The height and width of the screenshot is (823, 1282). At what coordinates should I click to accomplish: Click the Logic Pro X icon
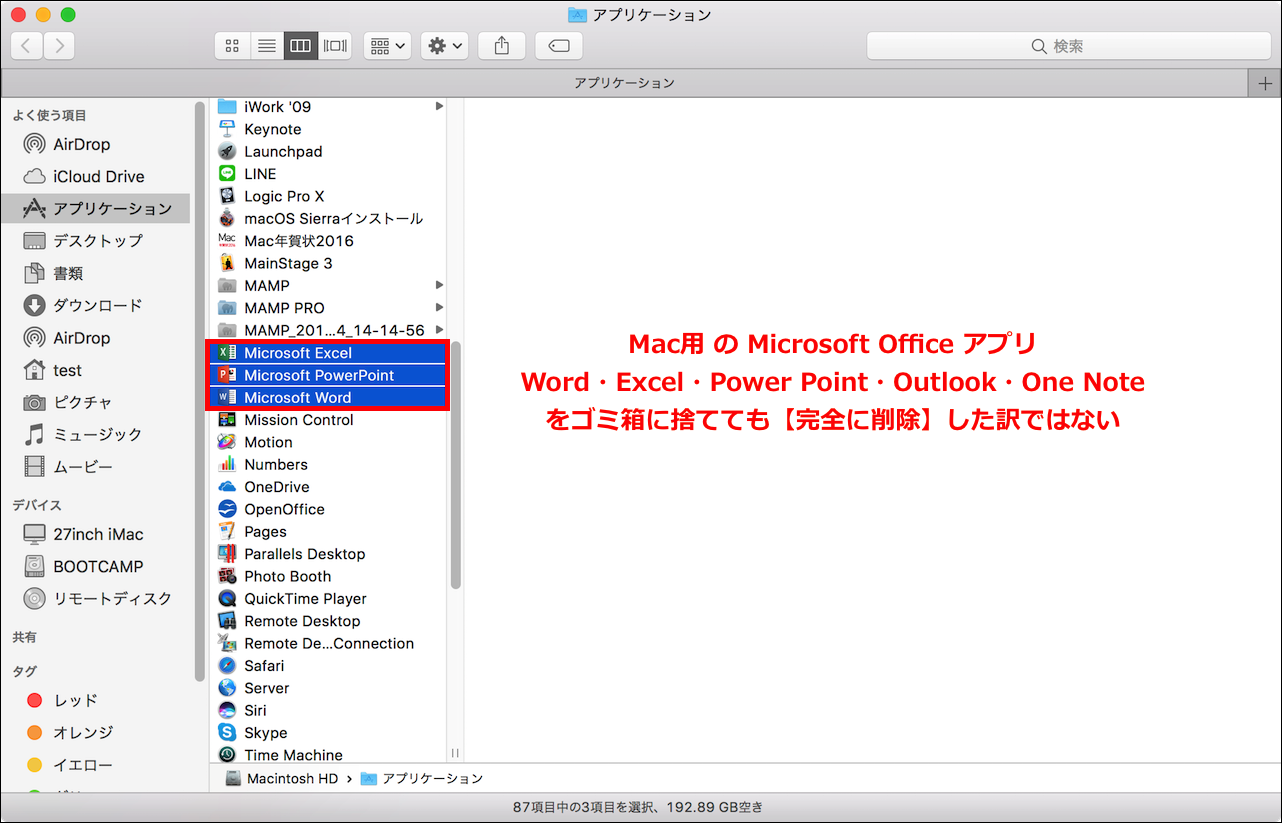(x=227, y=196)
